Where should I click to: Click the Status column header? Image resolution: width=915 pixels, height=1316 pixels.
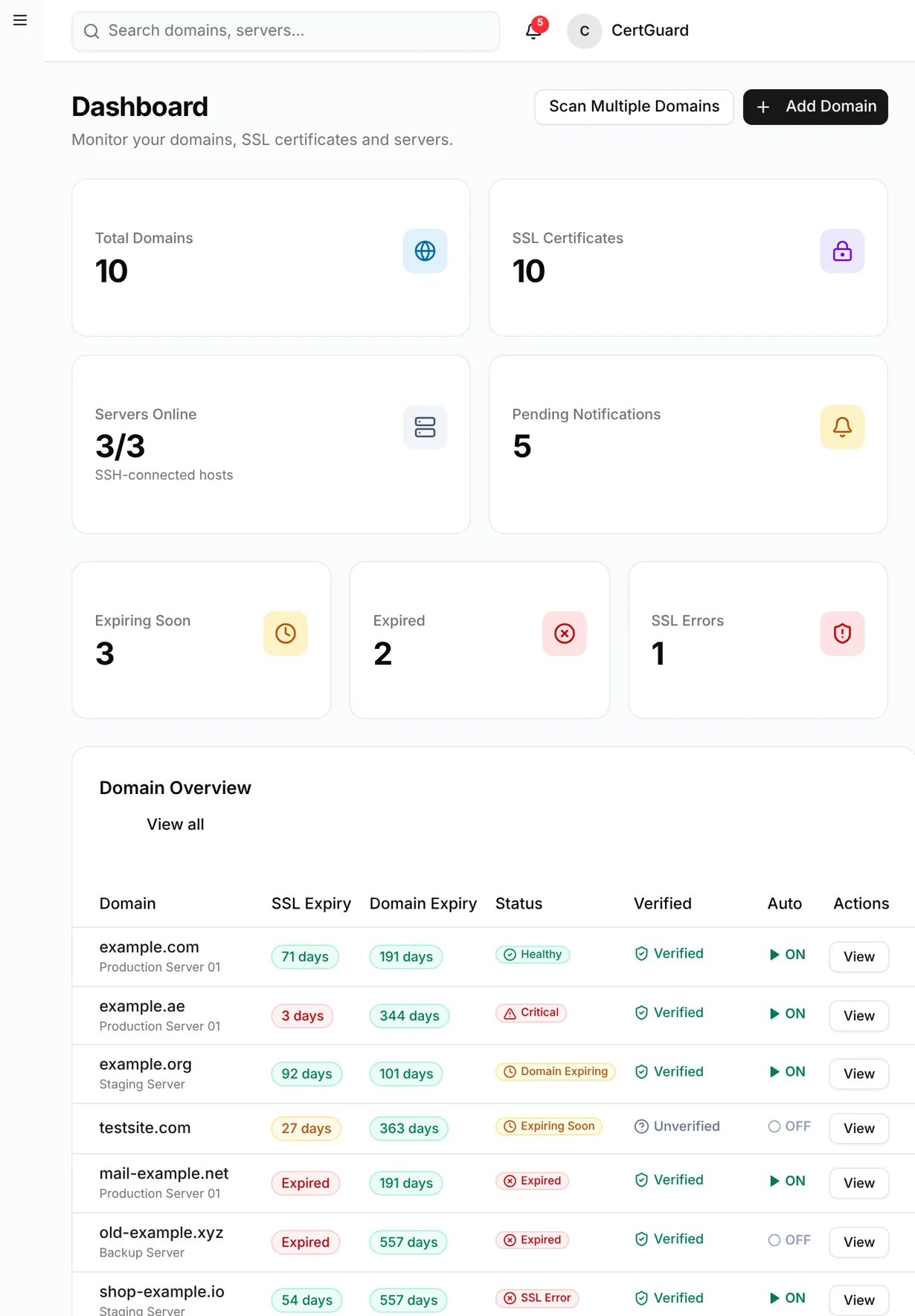pyautogui.click(x=518, y=903)
